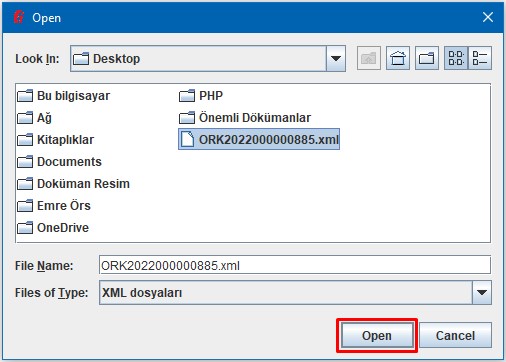
Task: Click the Ağ folder icon
Action: click(25, 118)
